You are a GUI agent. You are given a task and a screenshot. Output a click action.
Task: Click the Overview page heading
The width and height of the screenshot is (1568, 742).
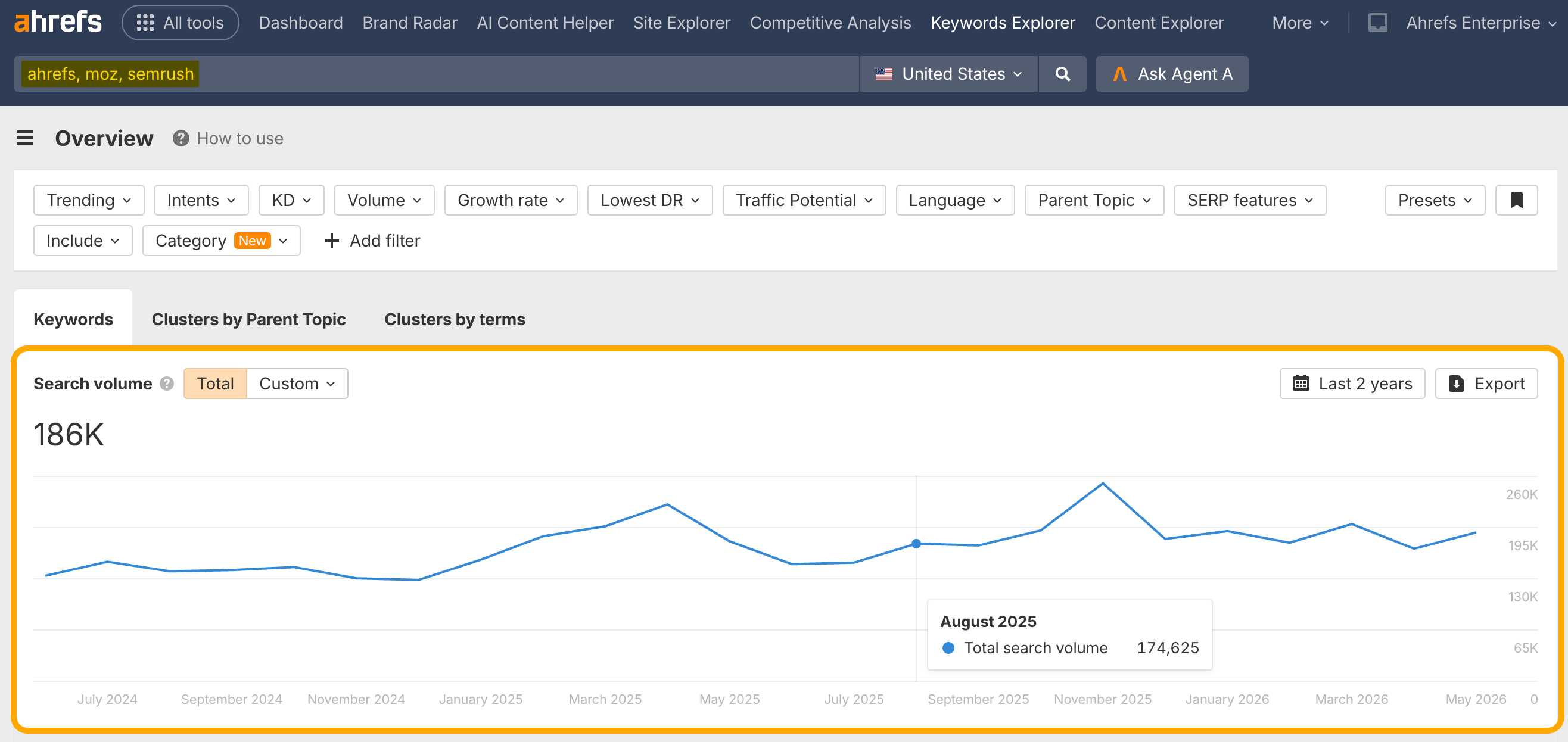(104, 138)
